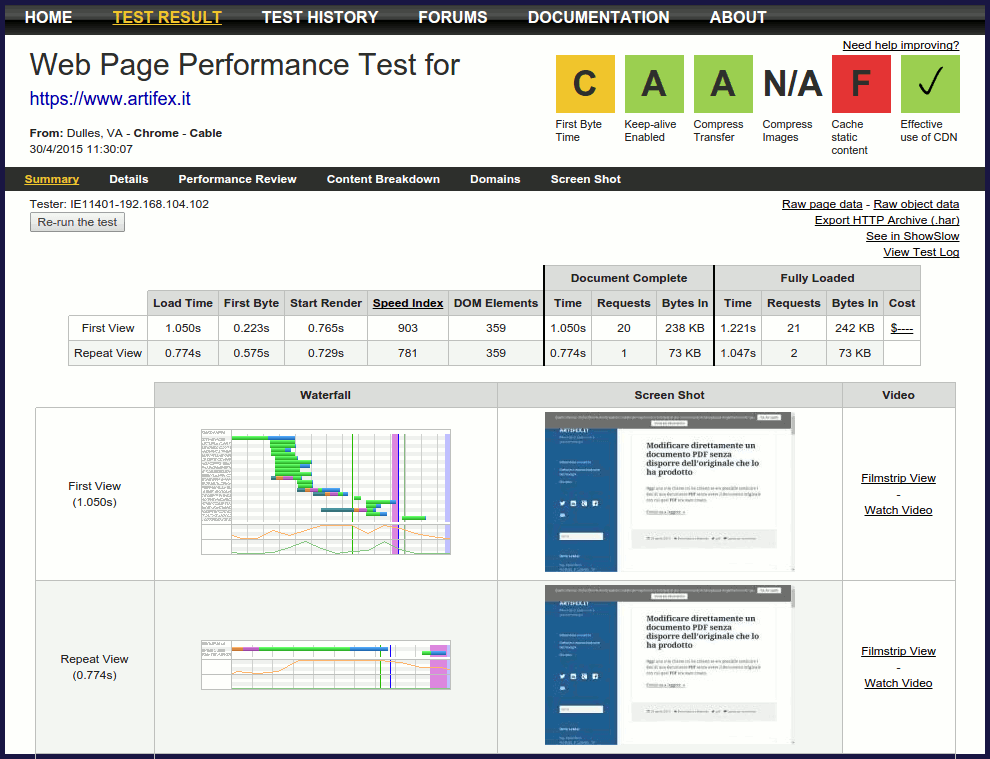Click the First View Load Time value 1.050s
This screenshot has width=990, height=759.
pos(183,328)
